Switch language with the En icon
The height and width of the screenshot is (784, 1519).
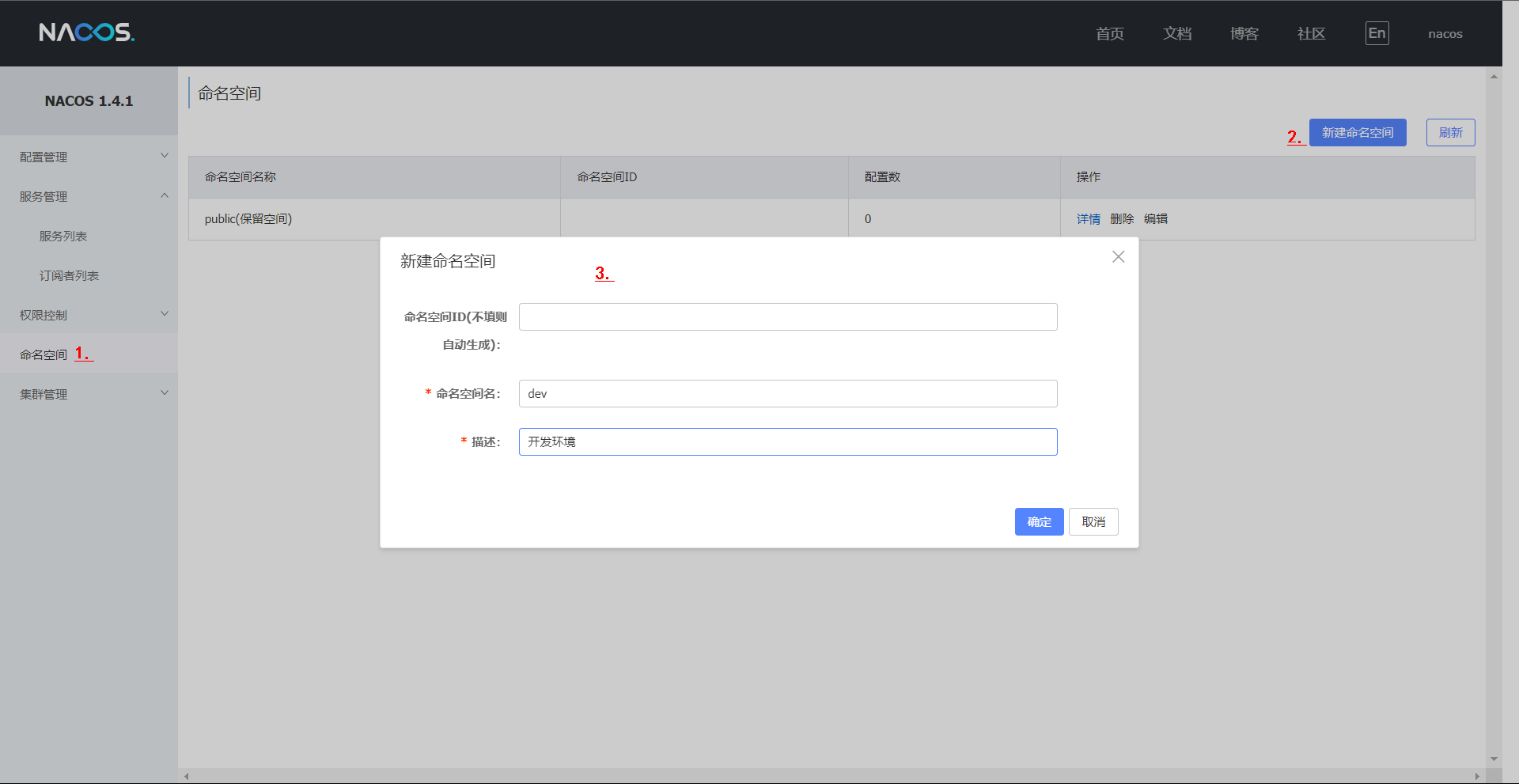1377,33
